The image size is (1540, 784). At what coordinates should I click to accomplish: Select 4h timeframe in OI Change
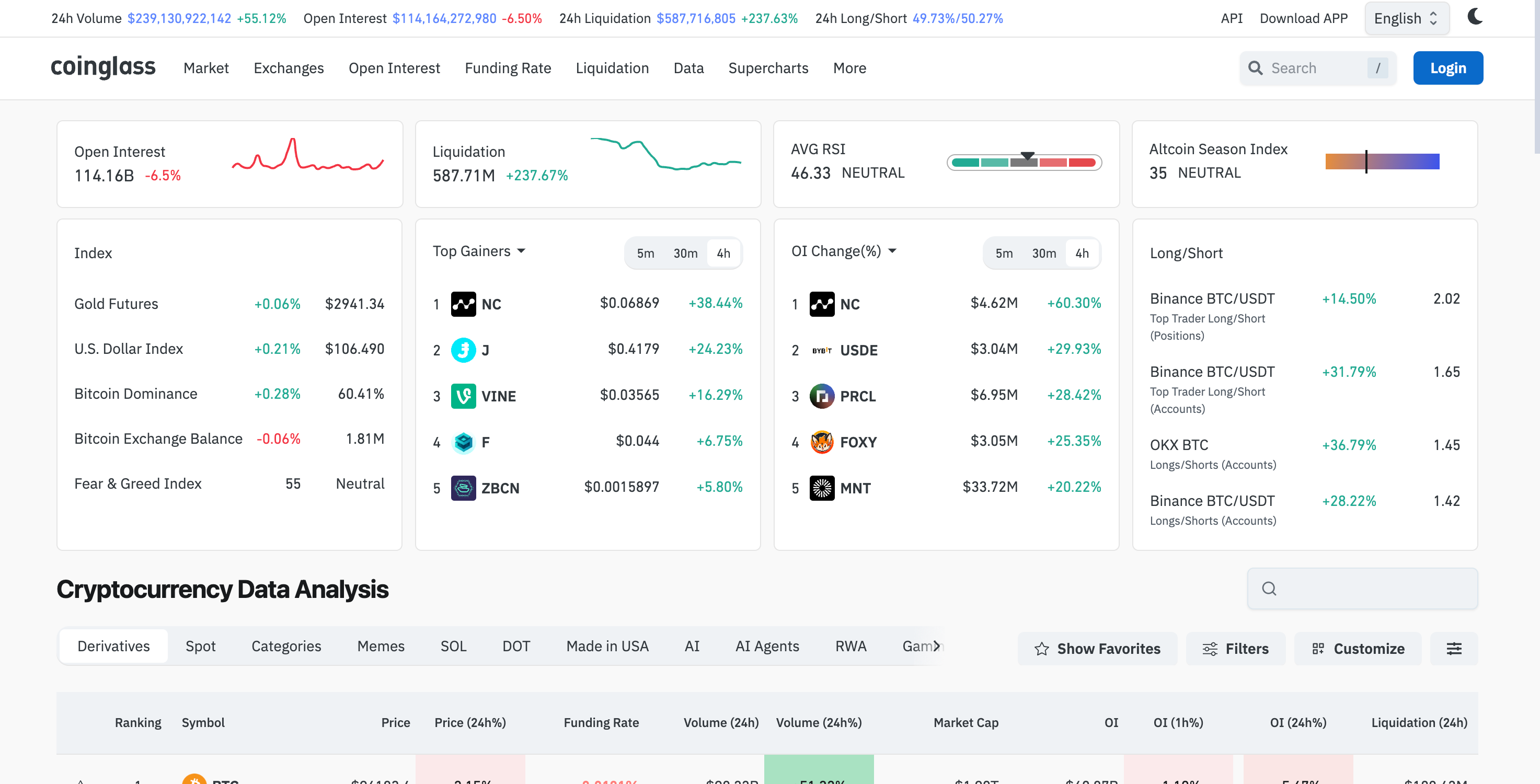tap(1082, 253)
